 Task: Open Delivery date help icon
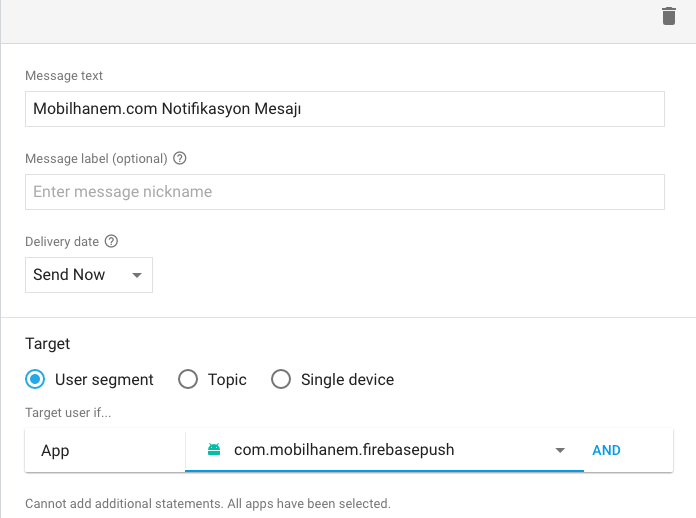pos(111,241)
